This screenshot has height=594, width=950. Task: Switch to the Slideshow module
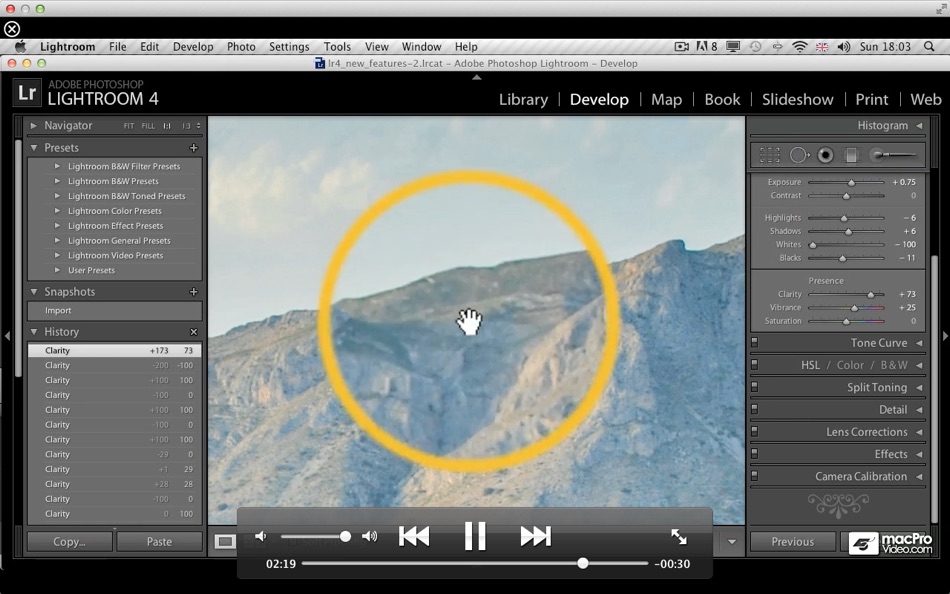point(797,99)
